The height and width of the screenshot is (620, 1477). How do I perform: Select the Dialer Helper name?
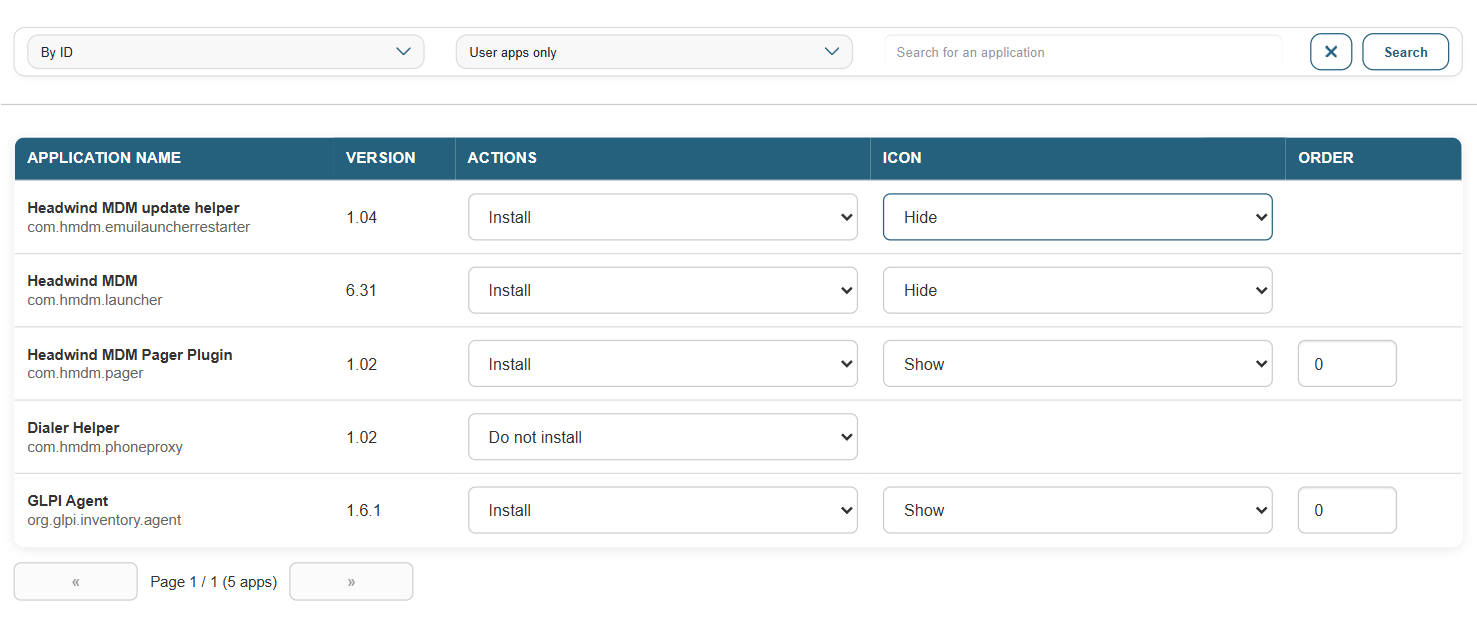click(x=73, y=428)
